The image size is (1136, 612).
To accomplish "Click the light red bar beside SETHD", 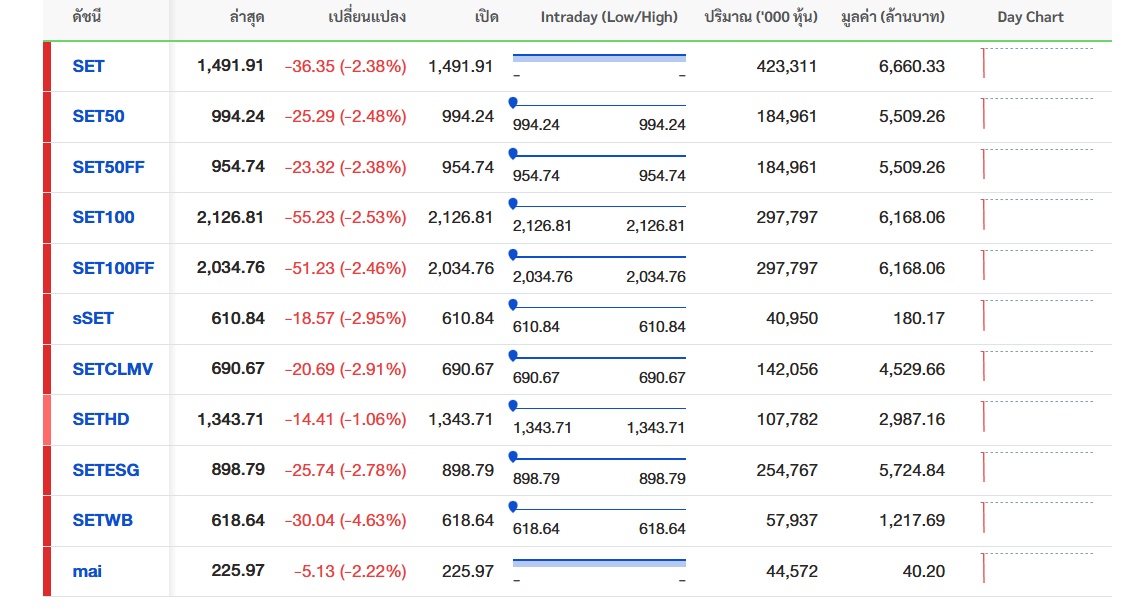I will 47,419.
